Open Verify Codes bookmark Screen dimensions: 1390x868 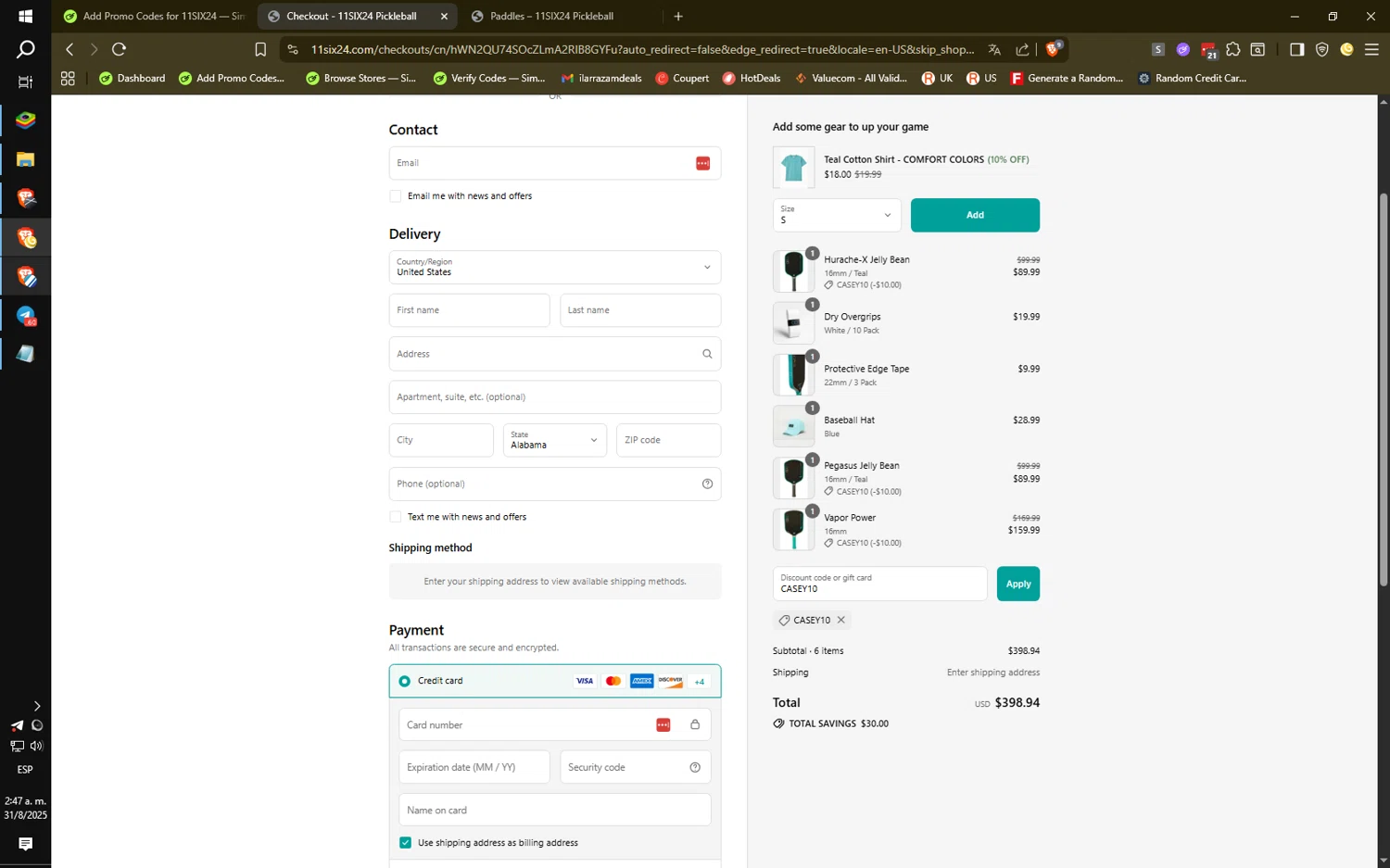click(x=488, y=79)
